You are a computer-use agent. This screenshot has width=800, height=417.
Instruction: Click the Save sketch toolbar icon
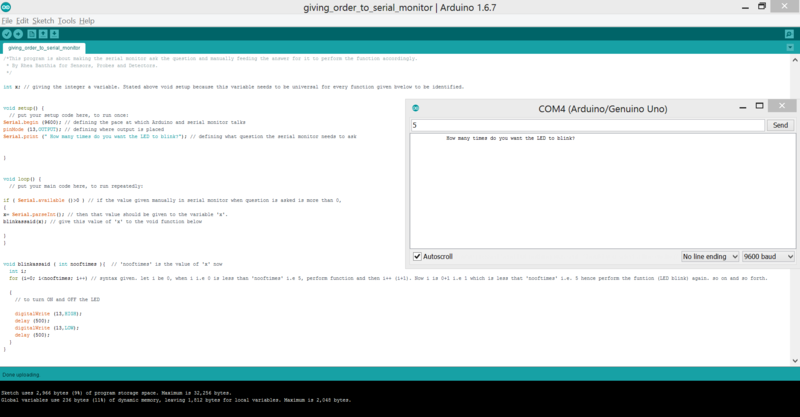pyautogui.click(x=54, y=33)
